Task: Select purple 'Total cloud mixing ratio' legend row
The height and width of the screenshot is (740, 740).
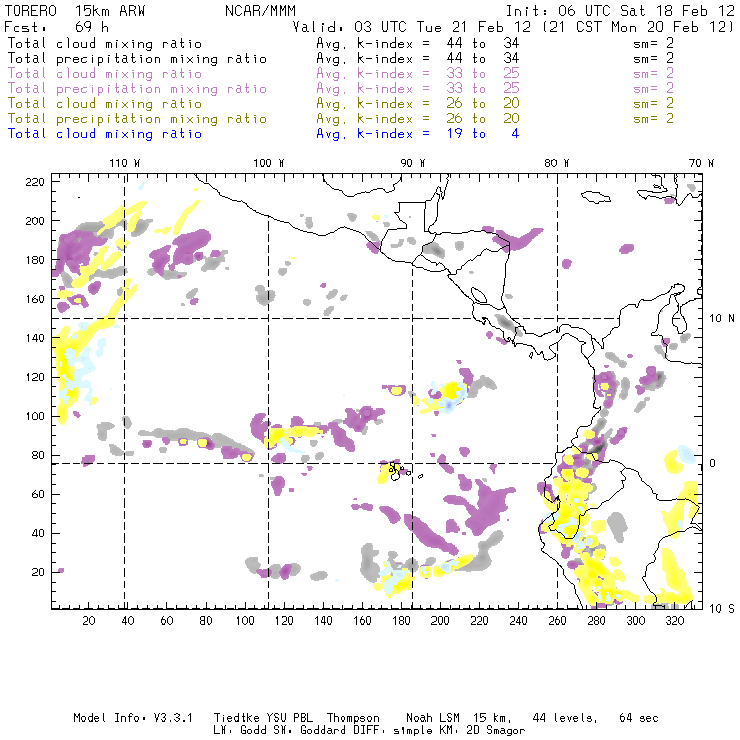Action: pyautogui.click(x=105, y=74)
